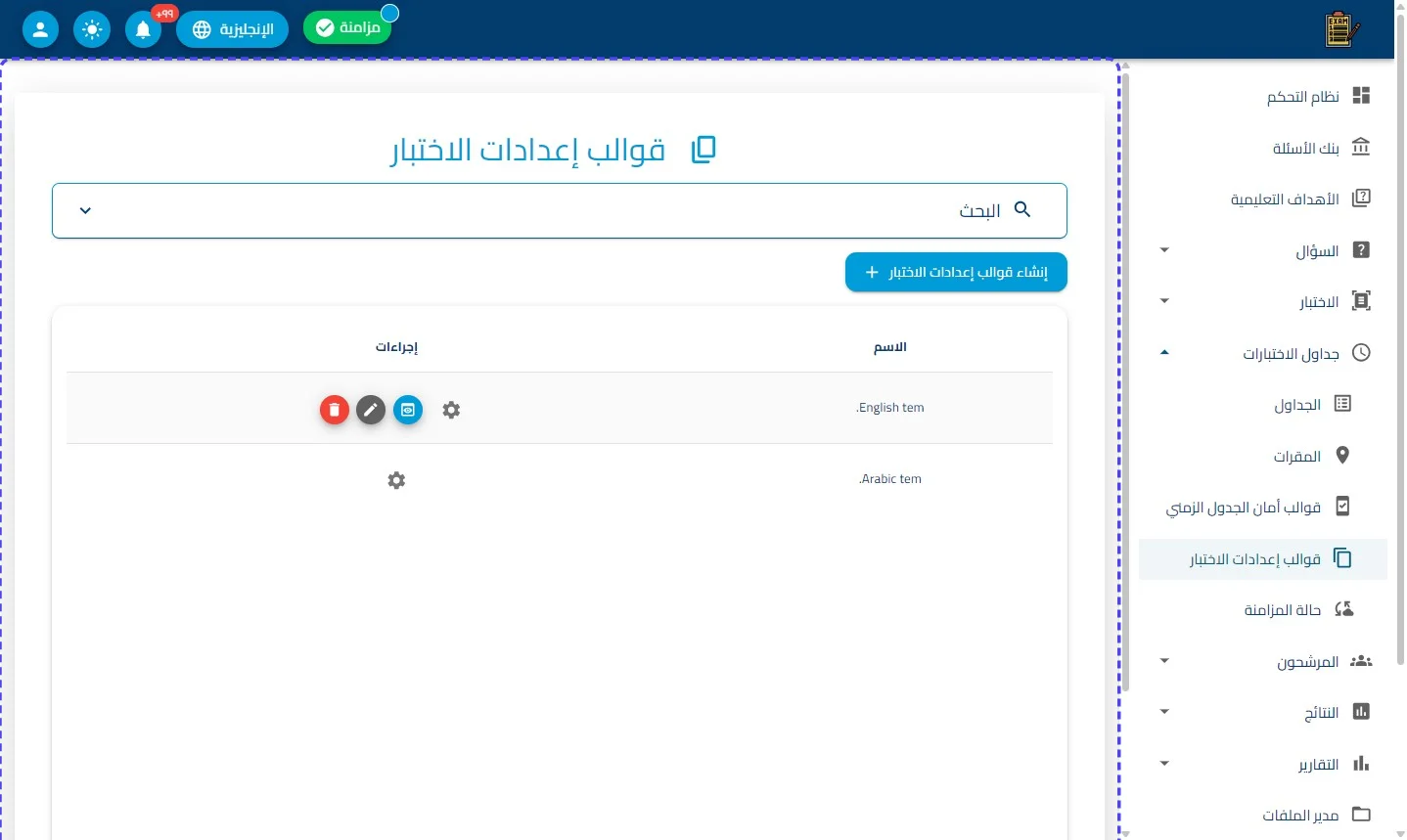Select the Arabic tem name cell
The image size is (1407, 840).
(x=890, y=479)
